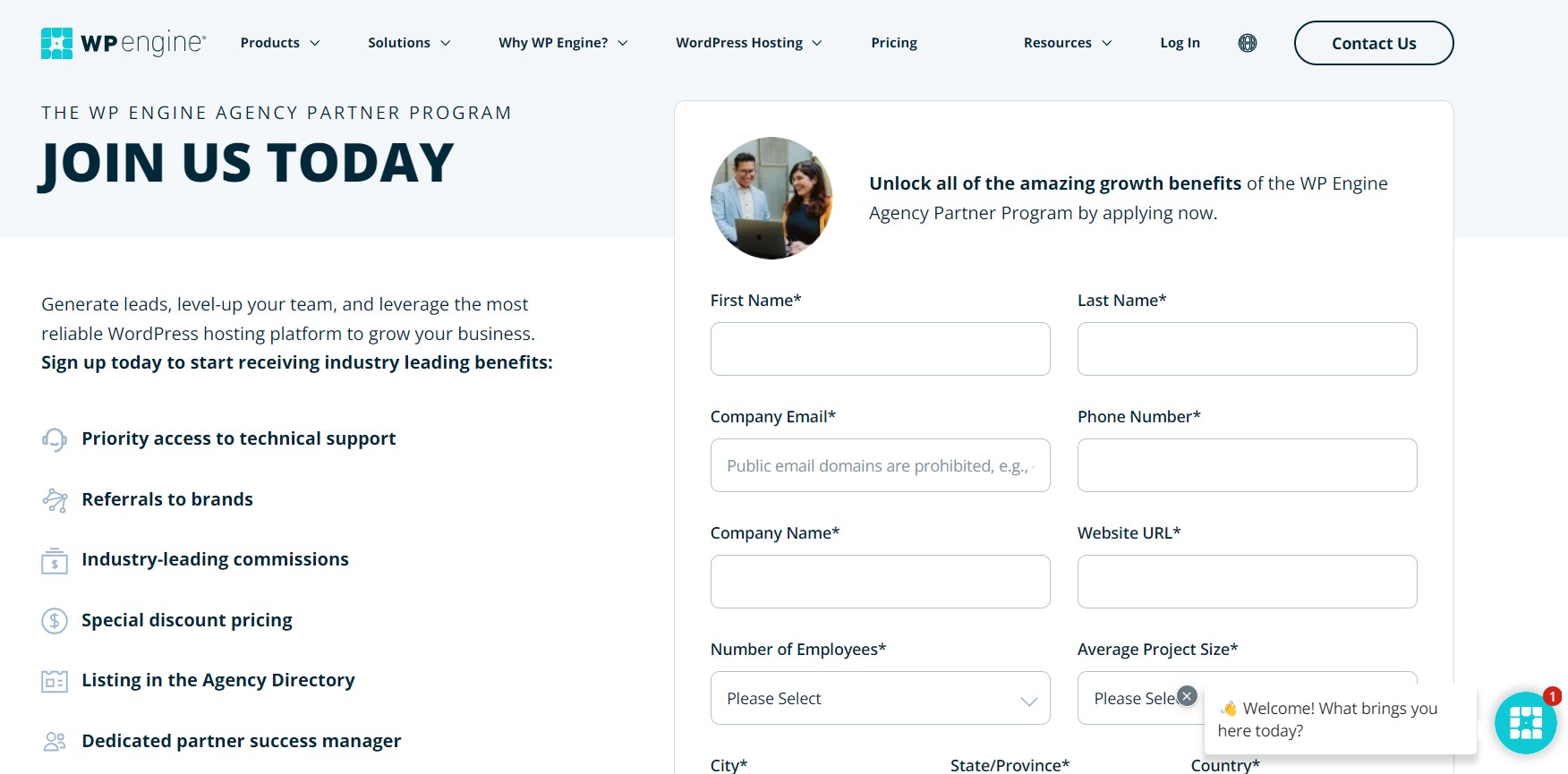Click the partner success manager people icon
This screenshot has height=774, width=1568.
(x=55, y=742)
